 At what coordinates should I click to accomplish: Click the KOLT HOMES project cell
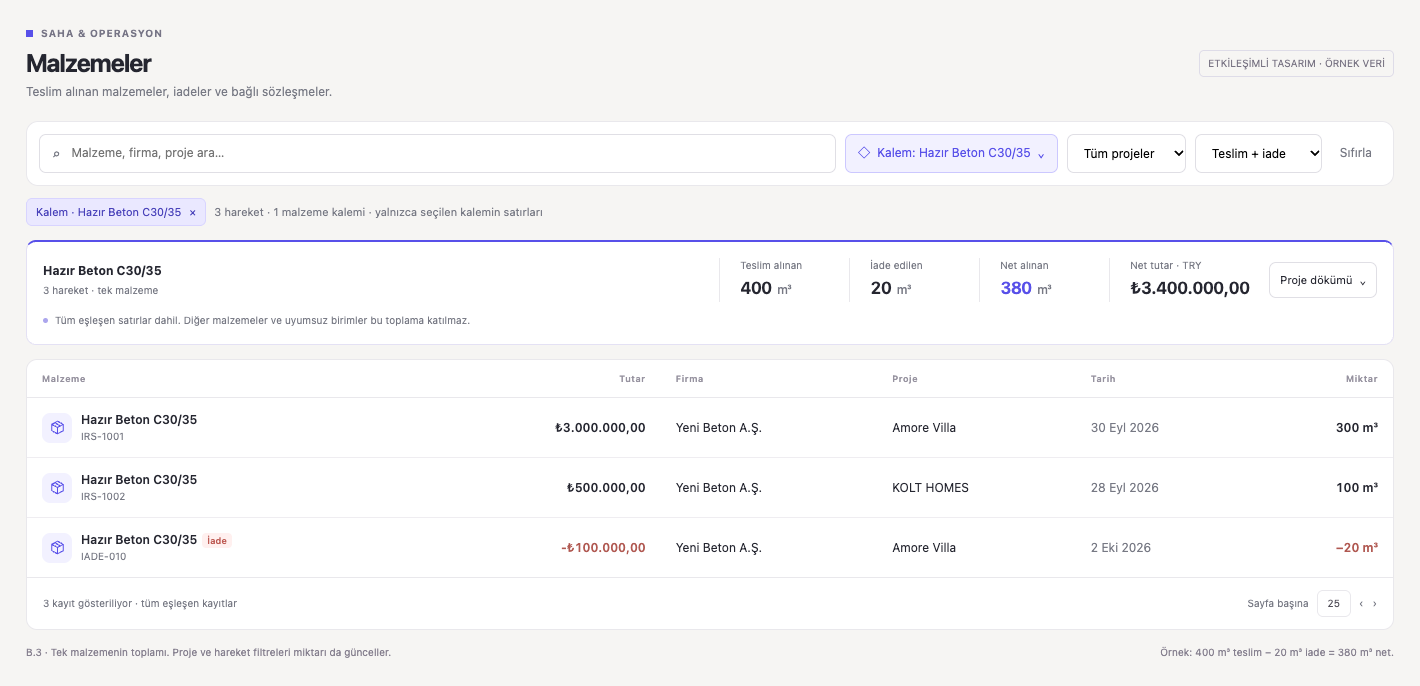pyautogui.click(x=930, y=488)
